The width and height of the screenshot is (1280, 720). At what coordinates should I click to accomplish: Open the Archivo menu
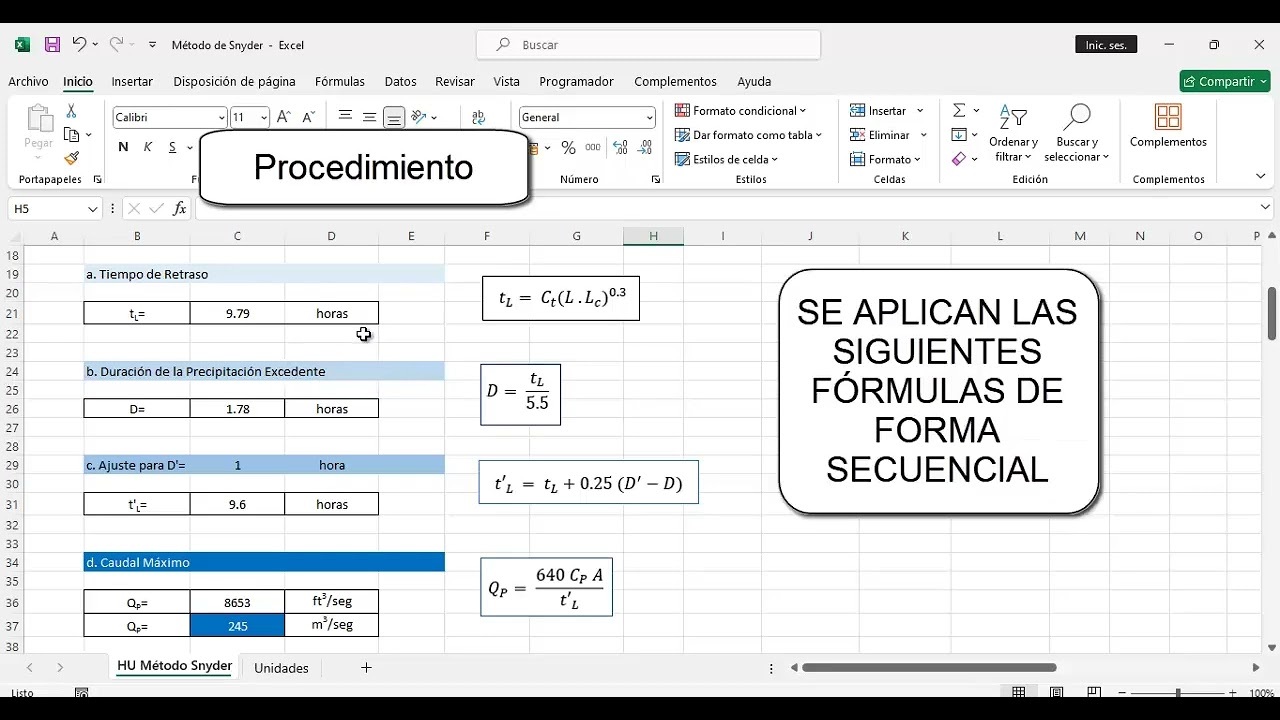(x=28, y=81)
